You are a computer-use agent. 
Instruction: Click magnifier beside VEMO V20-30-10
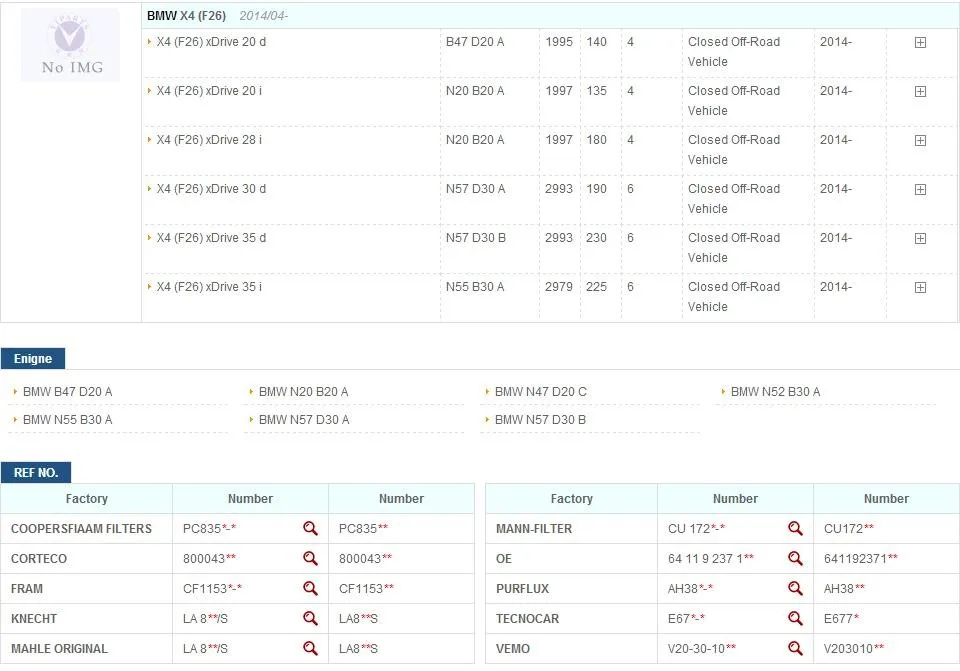click(795, 648)
